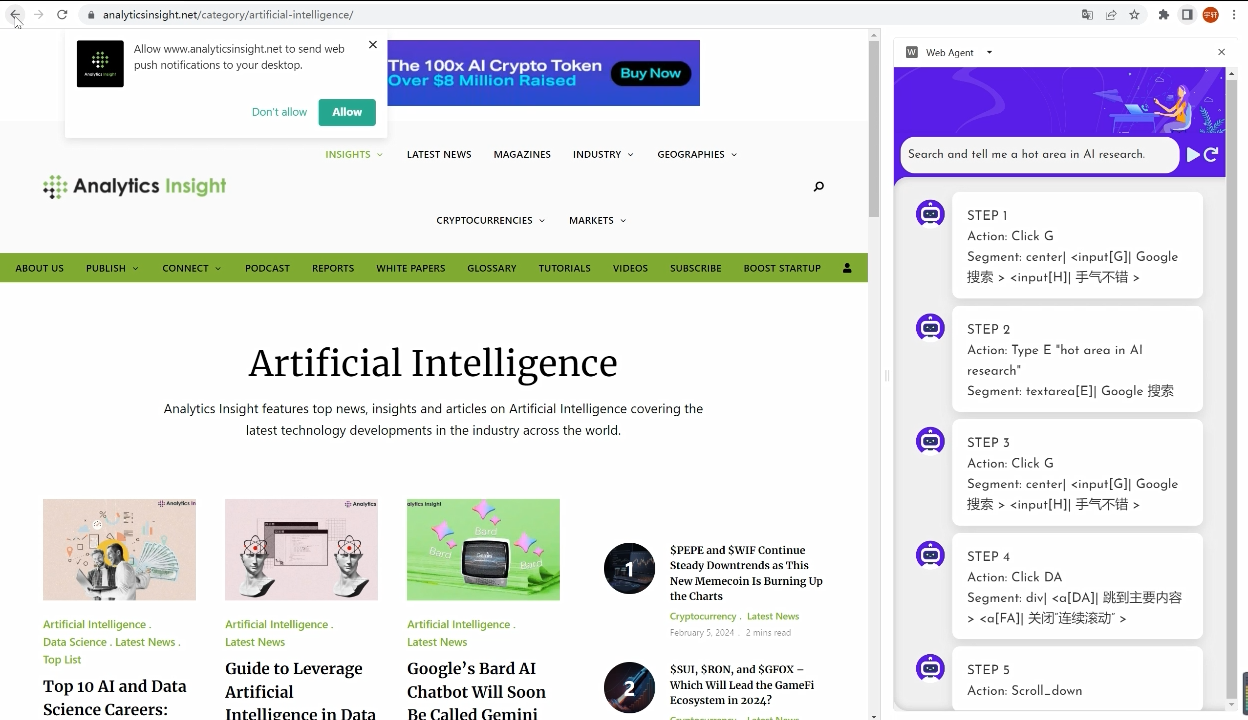Open the $PEPE and $WIF memecoin article
Screen dimensions: 1248x720
coord(746,573)
